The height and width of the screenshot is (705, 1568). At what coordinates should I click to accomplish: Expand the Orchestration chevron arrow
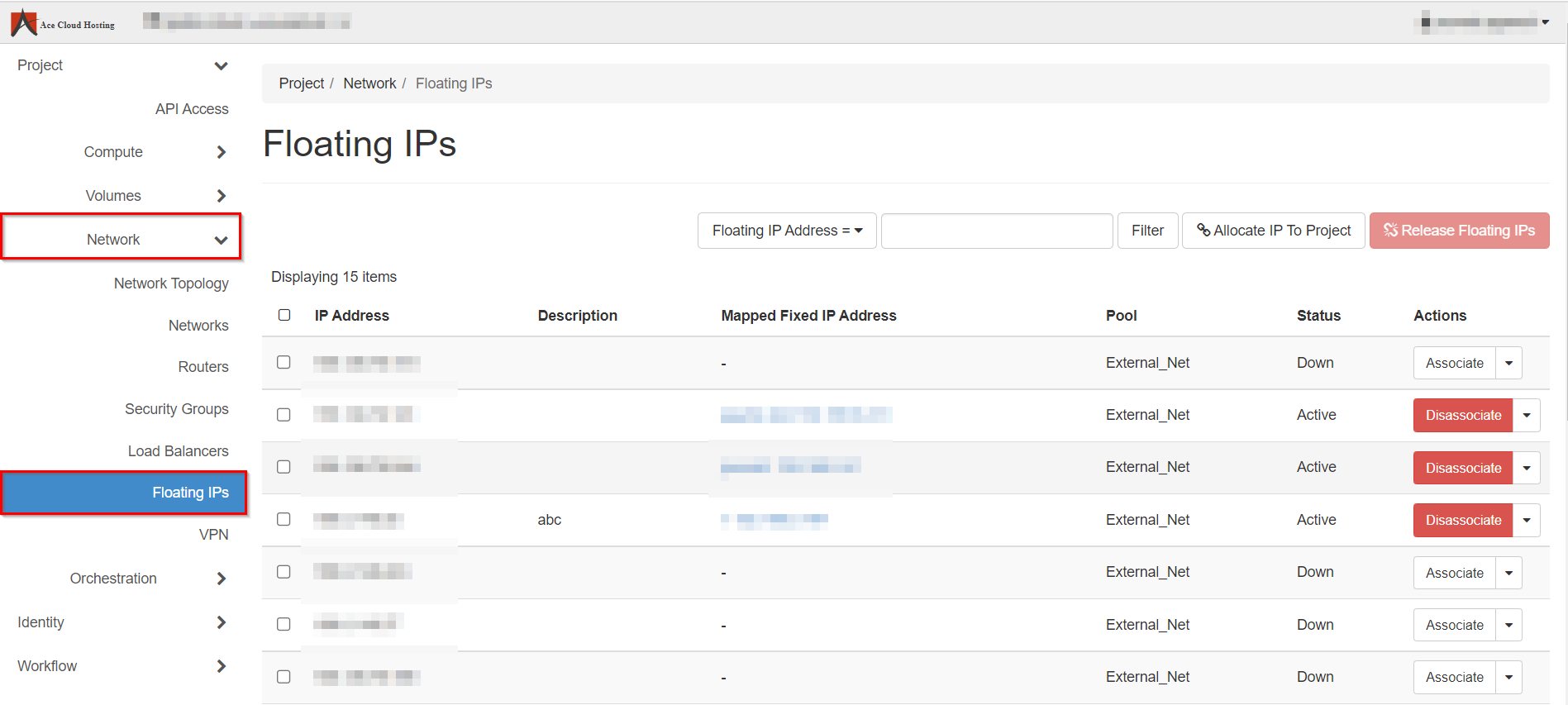click(x=221, y=579)
